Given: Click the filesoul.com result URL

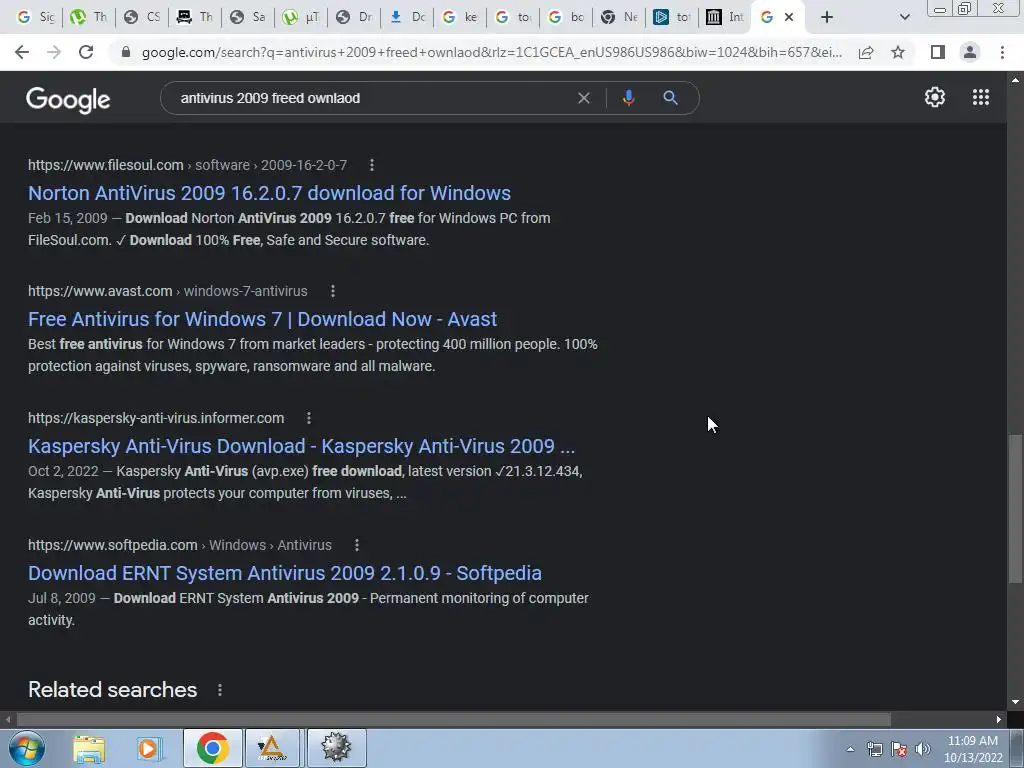Looking at the screenshot, I should click(x=187, y=165).
